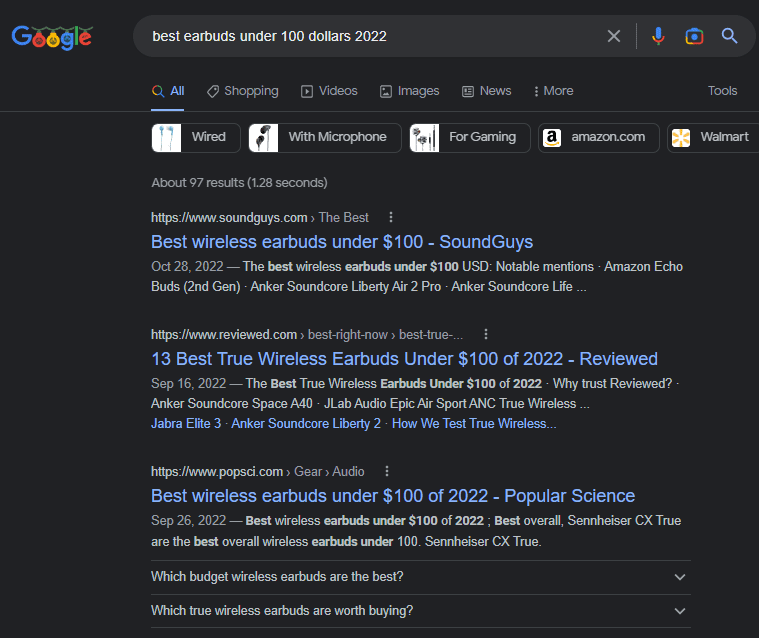Expand 'Which true wireless earbuds are worth buying?'
The height and width of the screenshot is (638, 759).
pos(421,610)
